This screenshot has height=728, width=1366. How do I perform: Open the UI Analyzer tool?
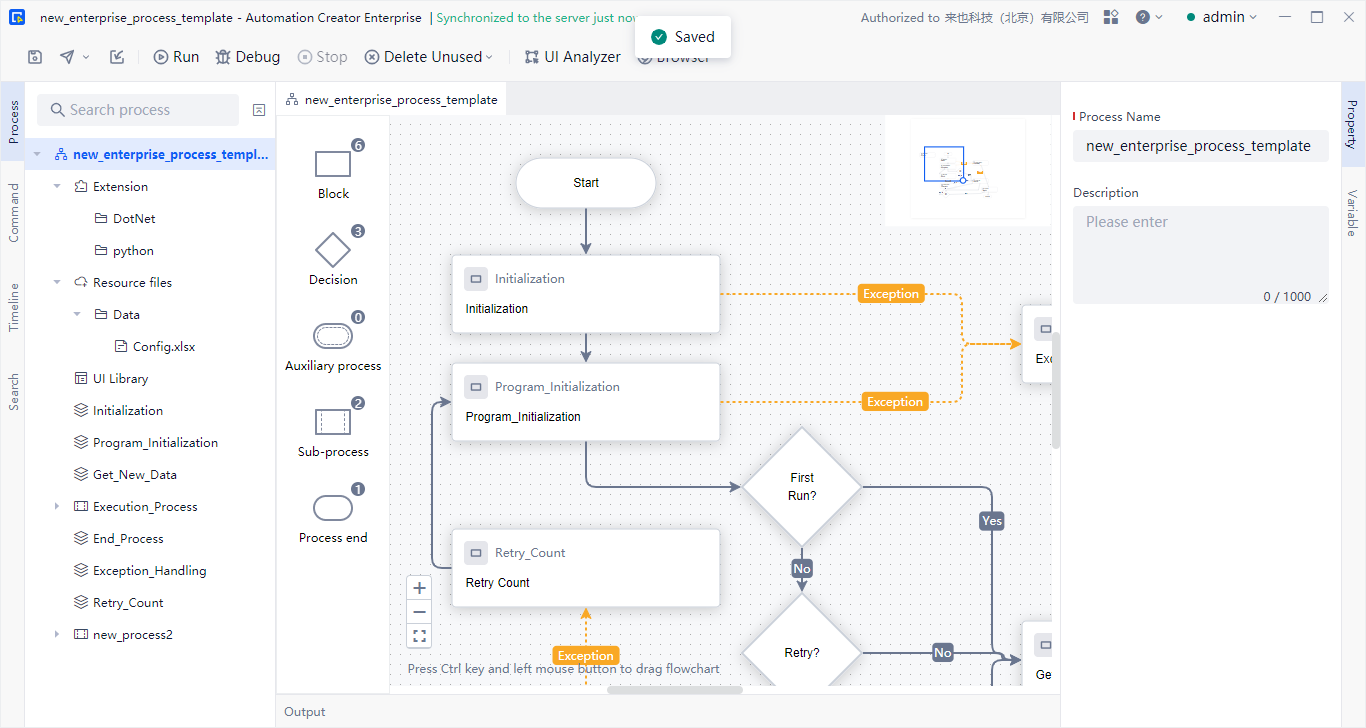coord(572,57)
